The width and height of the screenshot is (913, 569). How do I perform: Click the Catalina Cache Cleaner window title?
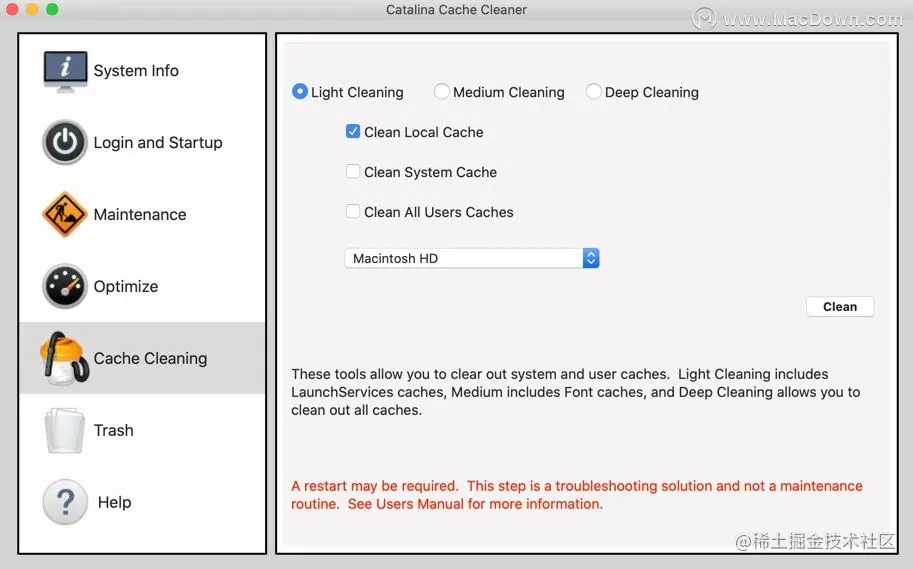(456, 9)
